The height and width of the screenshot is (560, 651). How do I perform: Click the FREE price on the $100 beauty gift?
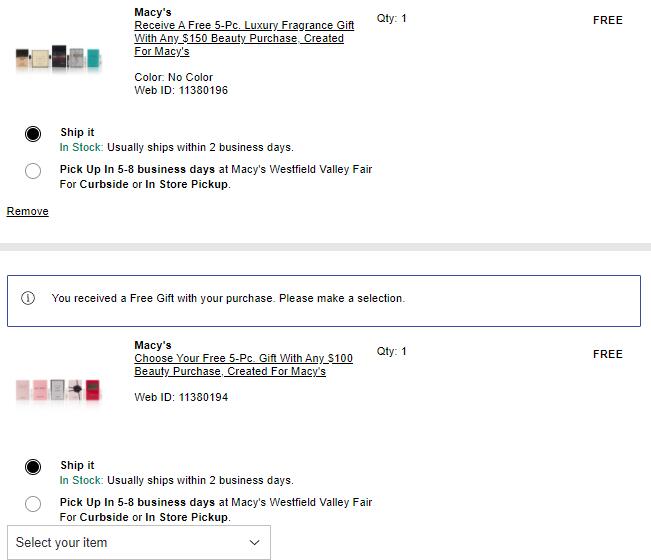(x=607, y=354)
